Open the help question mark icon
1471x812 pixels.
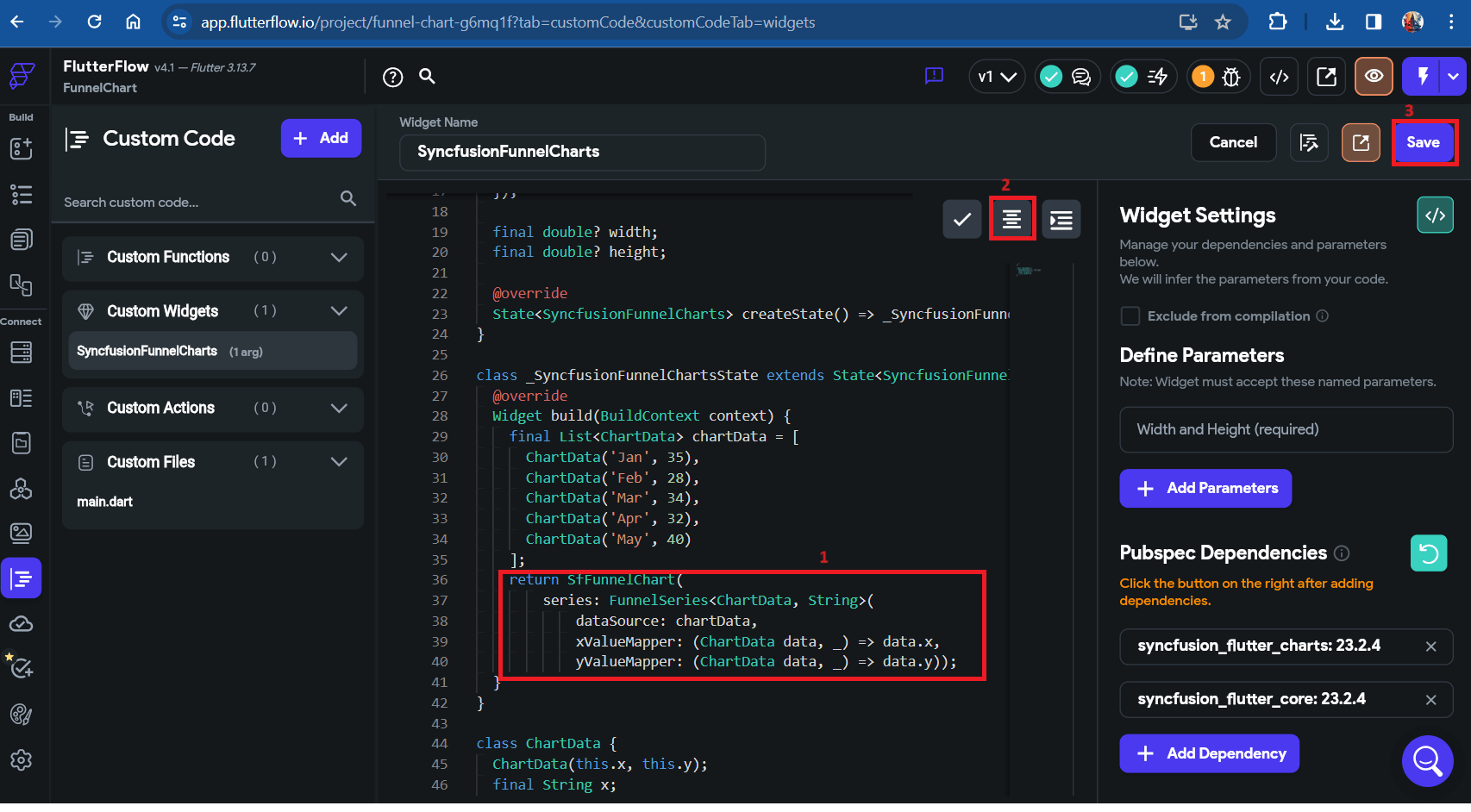(393, 78)
